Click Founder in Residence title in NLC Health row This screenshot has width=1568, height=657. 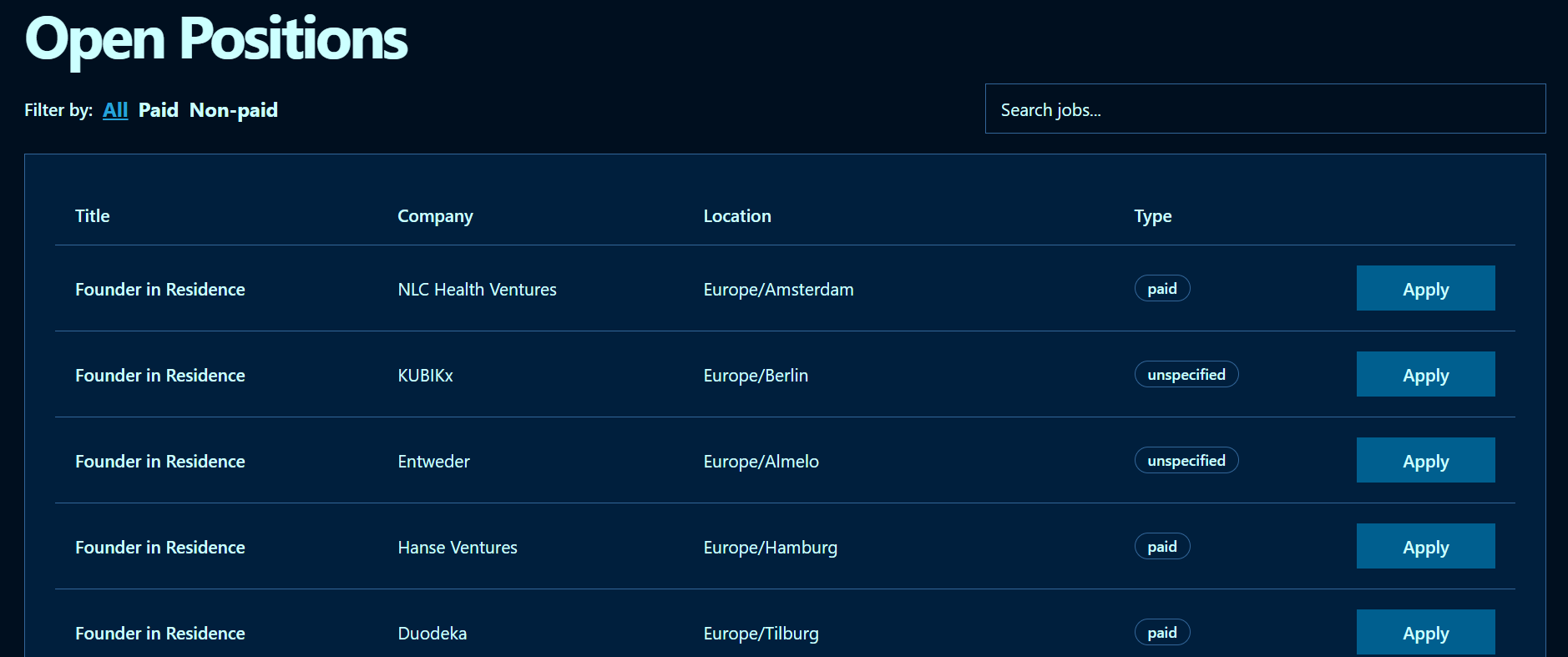(160, 290)
